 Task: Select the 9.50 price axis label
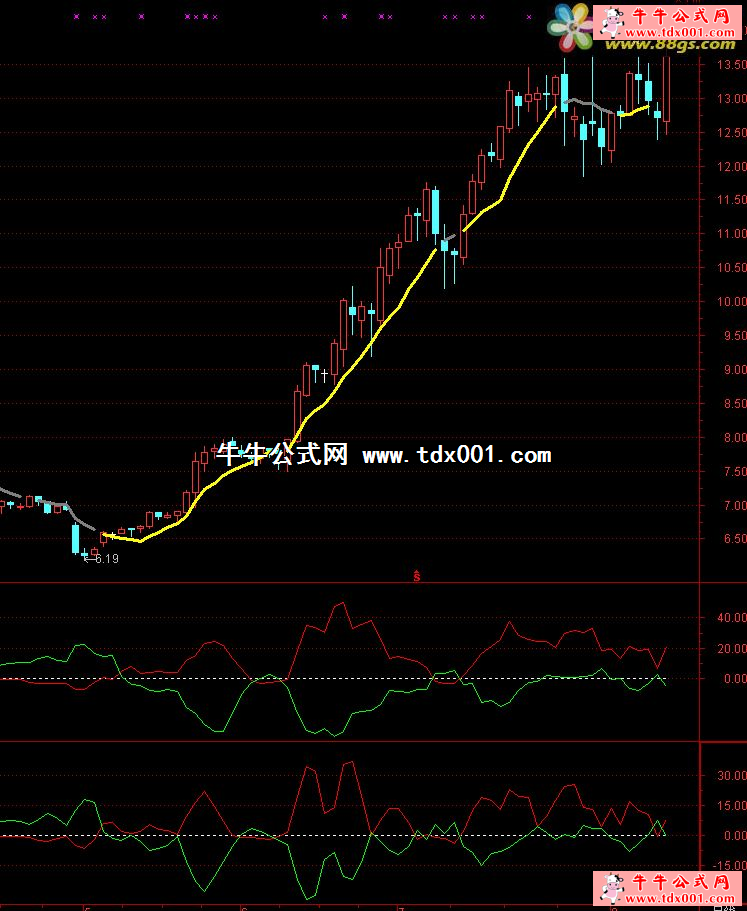735,336
